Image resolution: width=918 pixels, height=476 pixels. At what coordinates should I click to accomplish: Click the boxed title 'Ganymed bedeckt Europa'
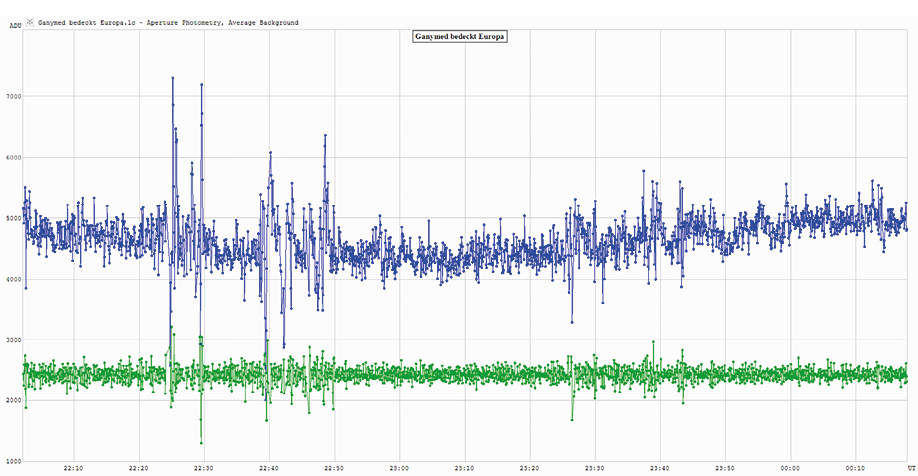(x=459, y=37)
